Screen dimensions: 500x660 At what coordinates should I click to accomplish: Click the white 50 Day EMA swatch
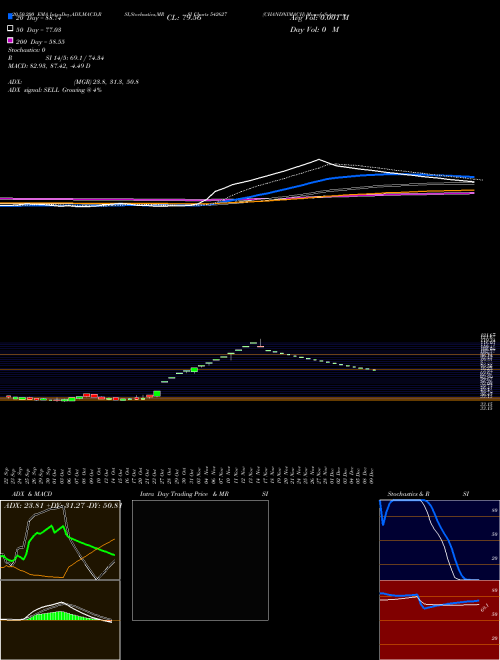pos(10,28)
